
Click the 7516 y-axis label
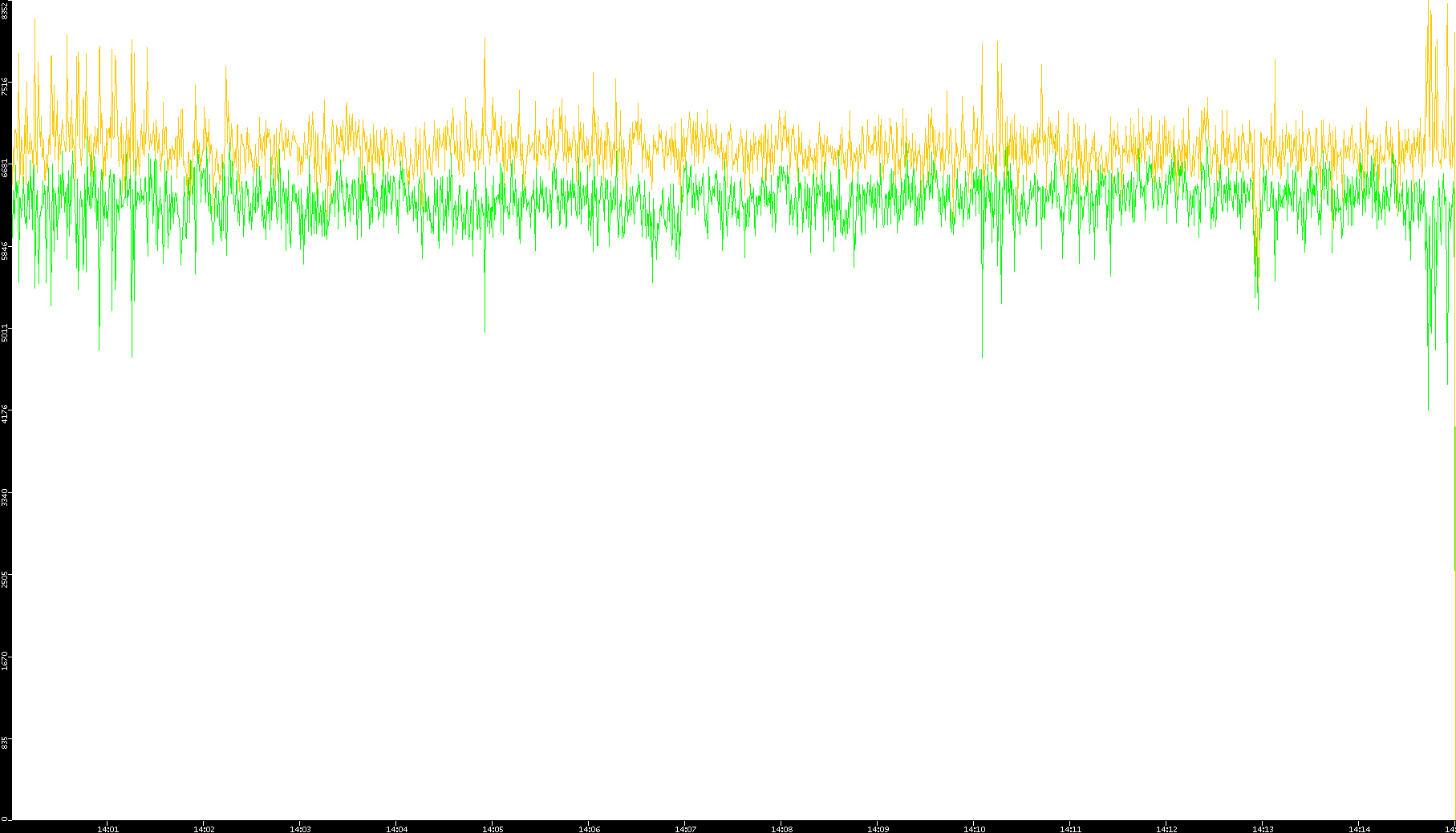click(5, 87)
